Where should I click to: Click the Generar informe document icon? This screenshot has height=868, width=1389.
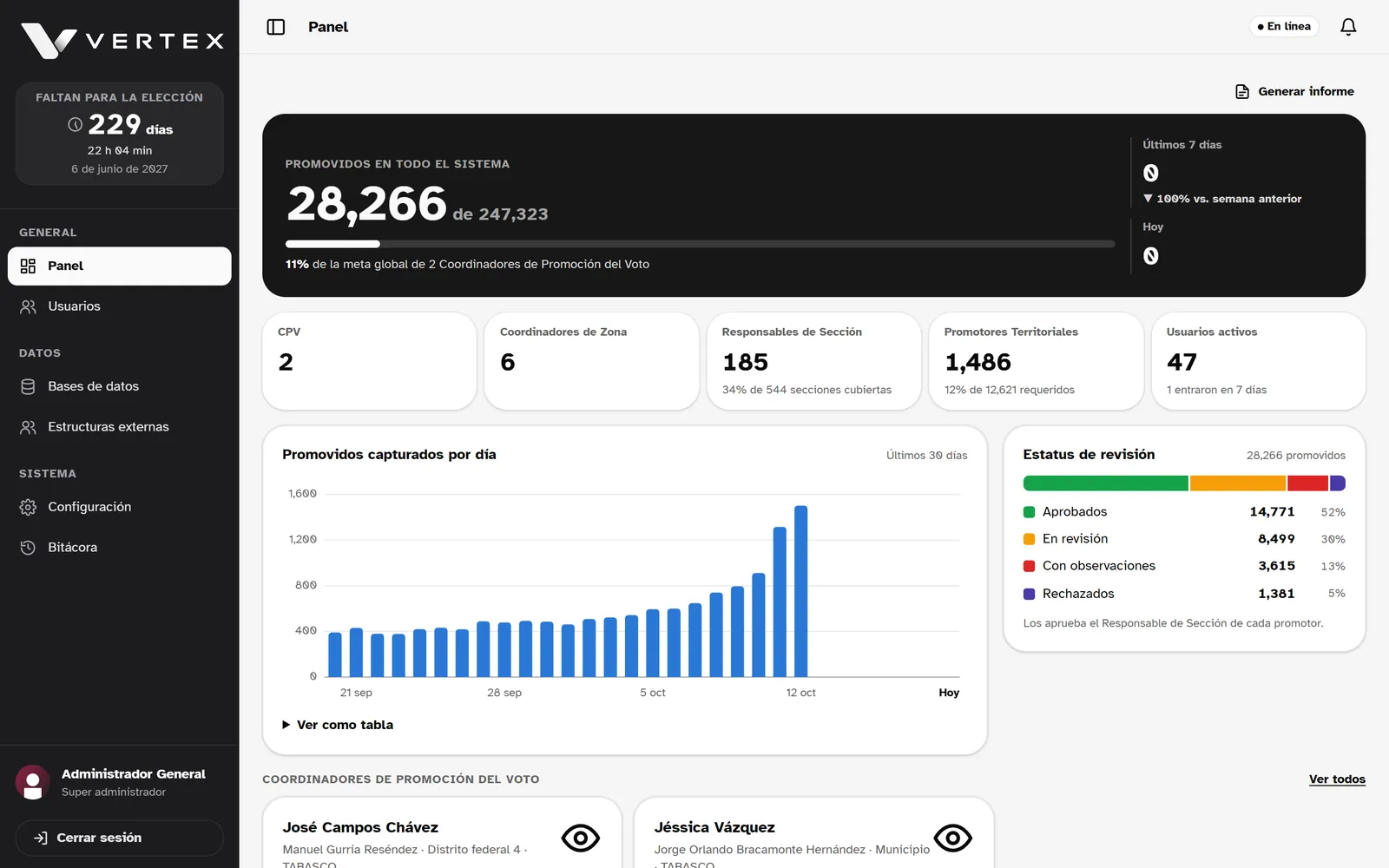1242,91
